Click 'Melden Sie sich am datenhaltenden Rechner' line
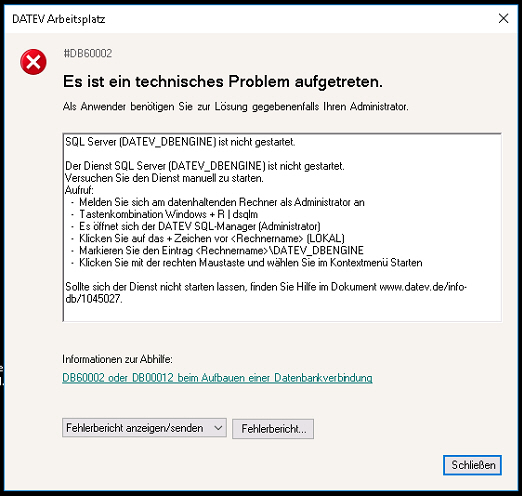Image resolution: width=522 pixels, height=496 pixels. point(222,202)
